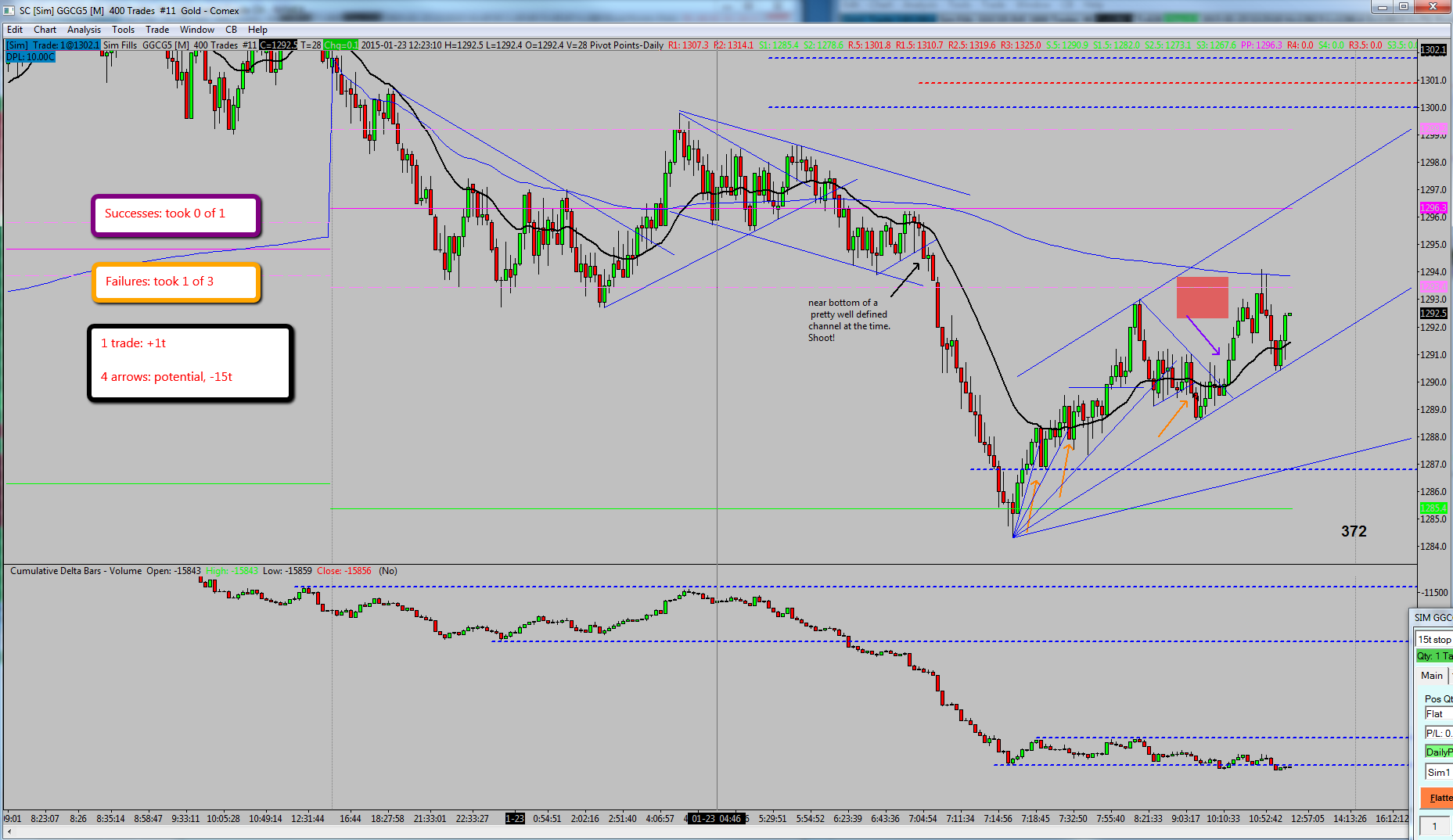Image resolution: width=1453 pixels, height=840 pixels.
Task: Click the '[Sim] Trade: 1@1302.1' header label
Action: click(53, 45)
